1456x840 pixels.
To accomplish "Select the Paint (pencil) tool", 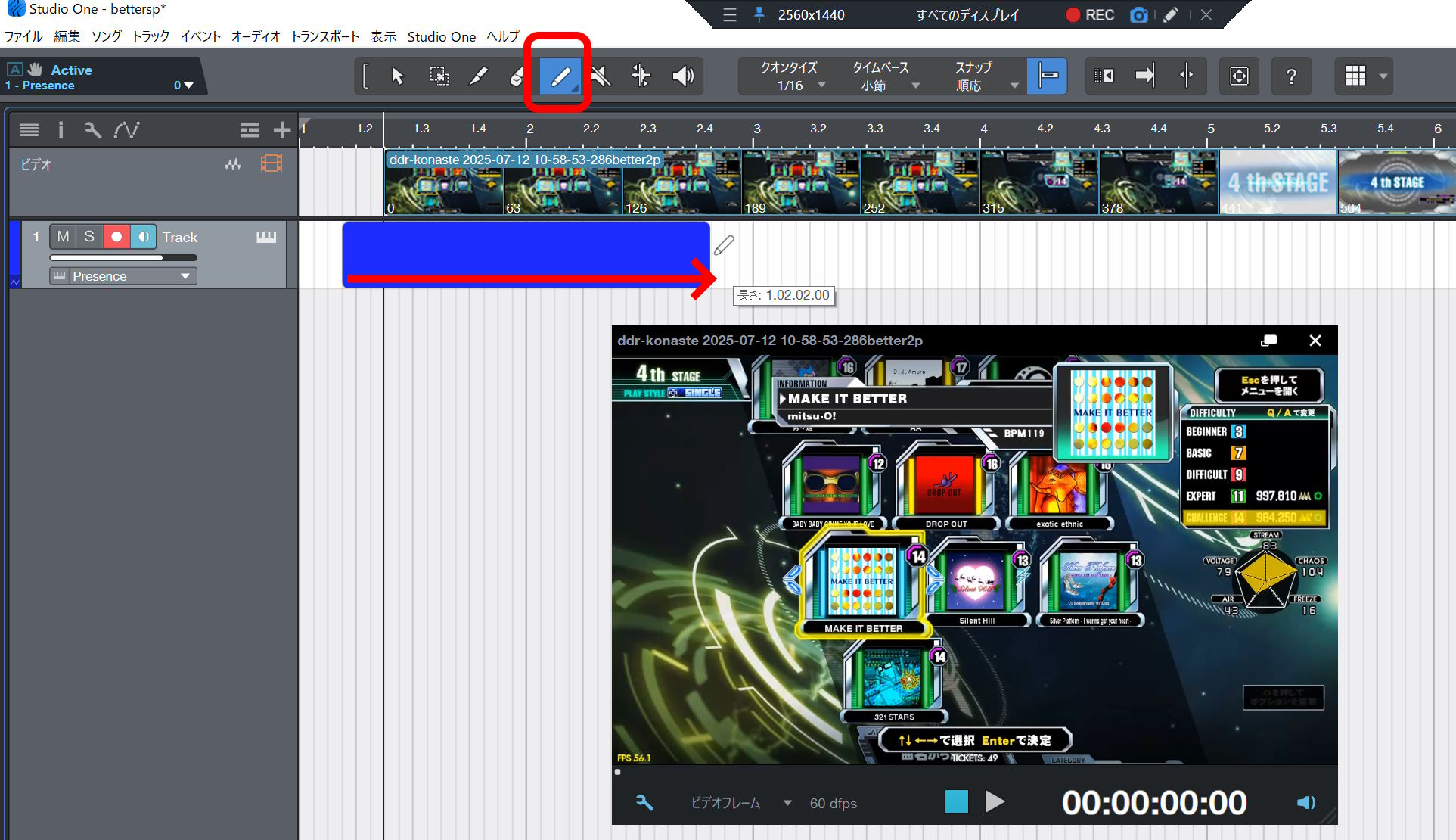I will [560, 76].
